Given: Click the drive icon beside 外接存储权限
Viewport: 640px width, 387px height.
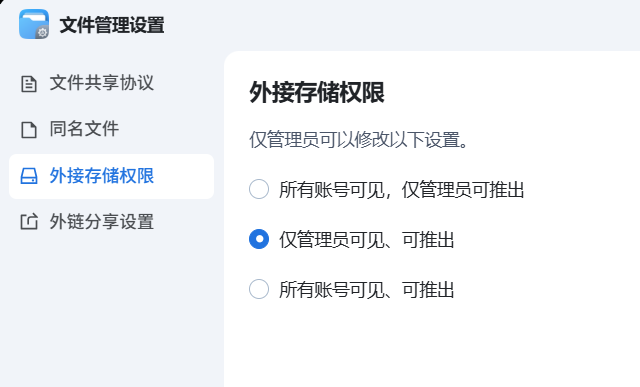Looking at the screenshot, I should click(x=29, y=176).
